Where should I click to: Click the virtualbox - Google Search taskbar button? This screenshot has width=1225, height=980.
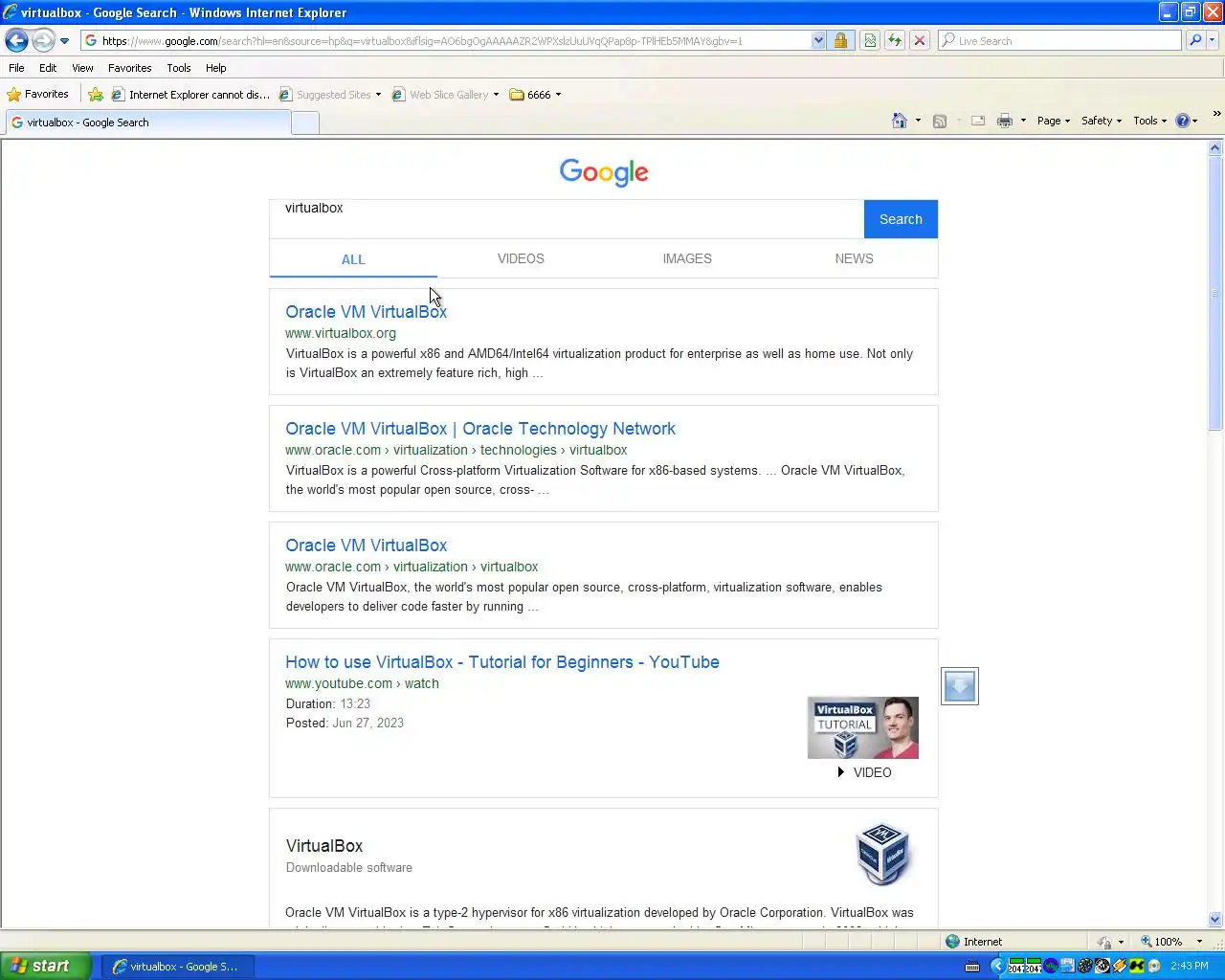178,967
